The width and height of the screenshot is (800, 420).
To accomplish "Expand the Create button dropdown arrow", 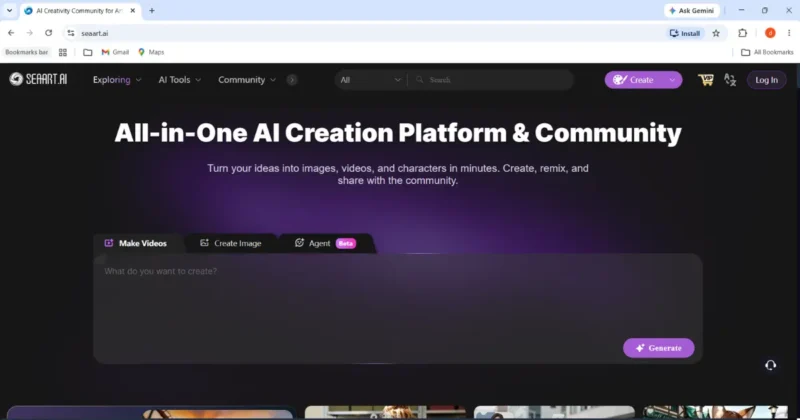I will (x=672, y=80).
